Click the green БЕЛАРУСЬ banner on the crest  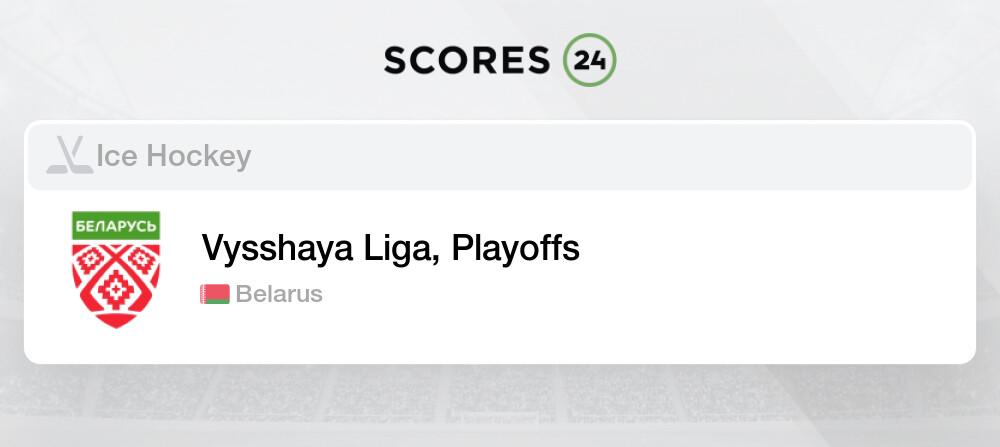[116, 225]
